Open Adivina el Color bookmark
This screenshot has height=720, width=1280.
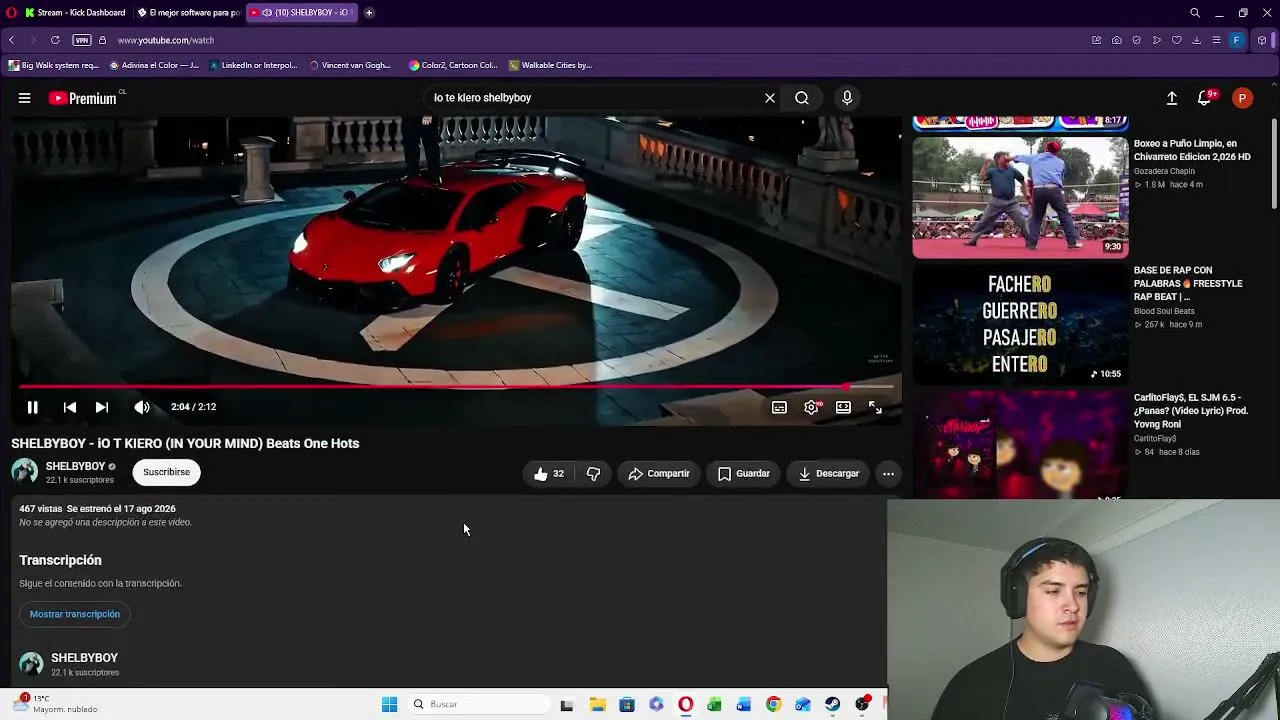[x=154, y=65]
